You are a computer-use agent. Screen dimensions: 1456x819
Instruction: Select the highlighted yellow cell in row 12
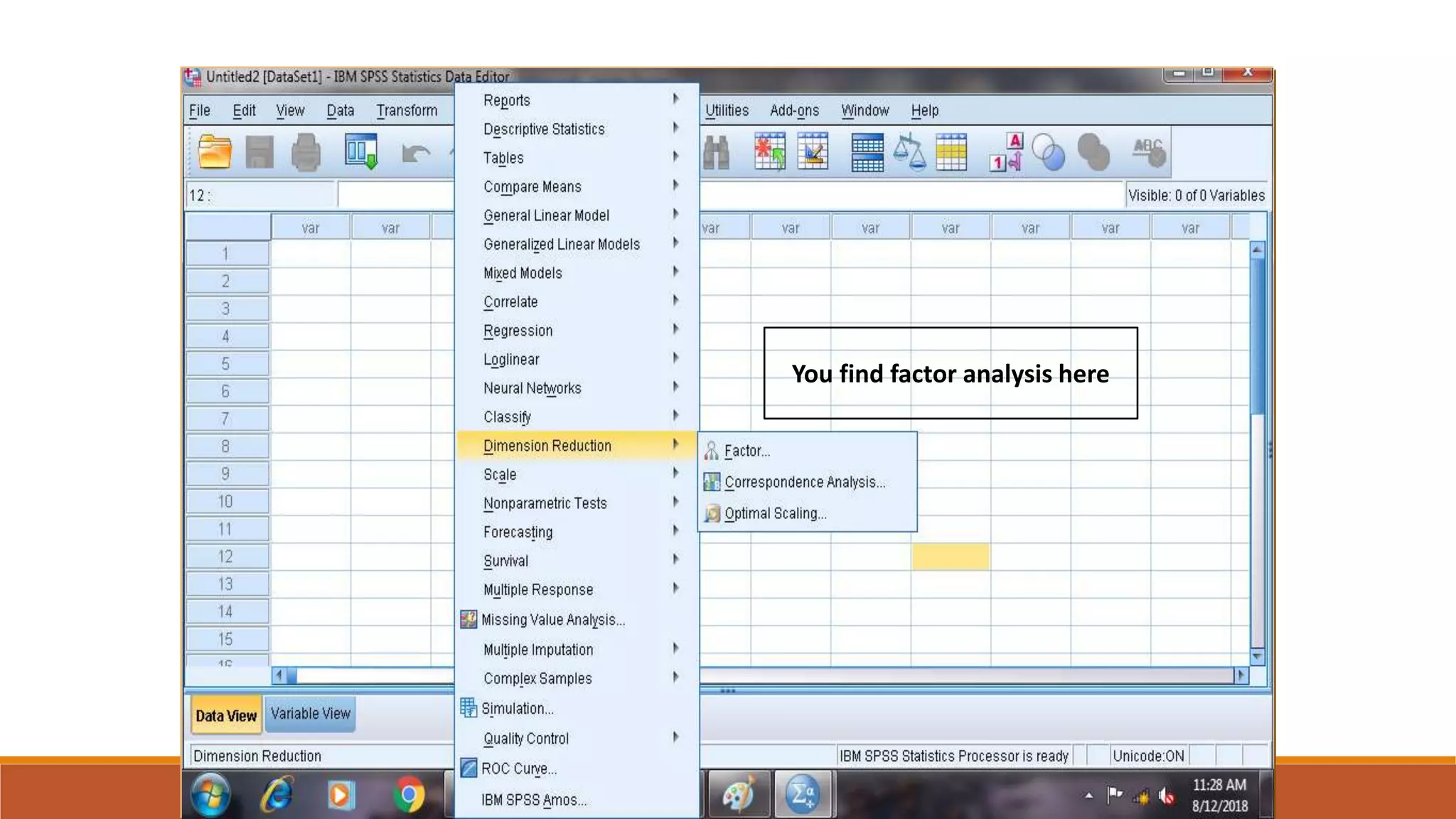[x=951, y=557]
